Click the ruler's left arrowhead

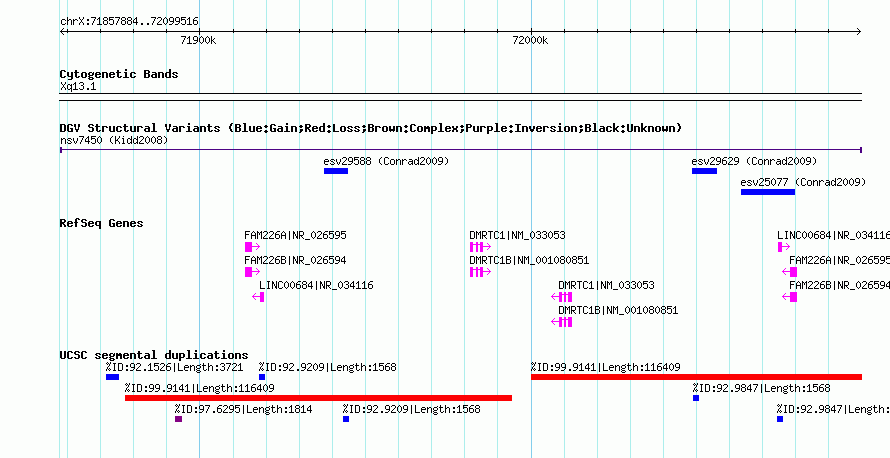tap(63, 32)
